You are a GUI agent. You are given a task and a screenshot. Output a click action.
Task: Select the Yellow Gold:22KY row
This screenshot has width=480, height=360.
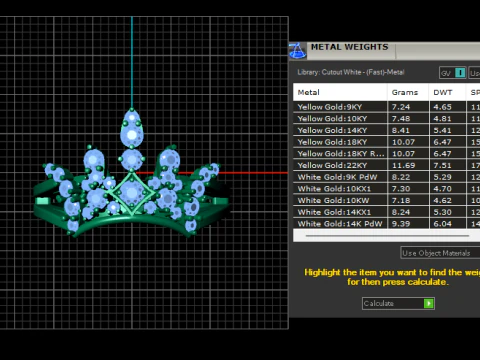[387, 165]
